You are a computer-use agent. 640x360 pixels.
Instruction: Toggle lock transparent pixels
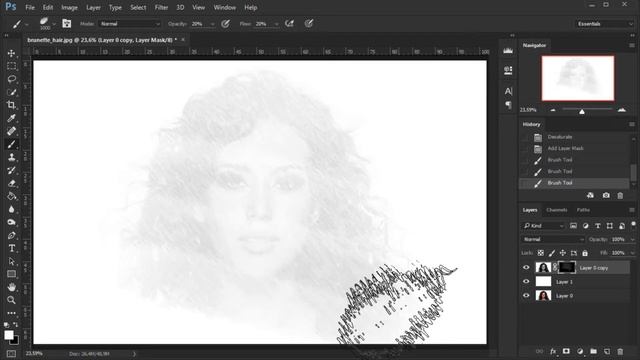[540, 253]
